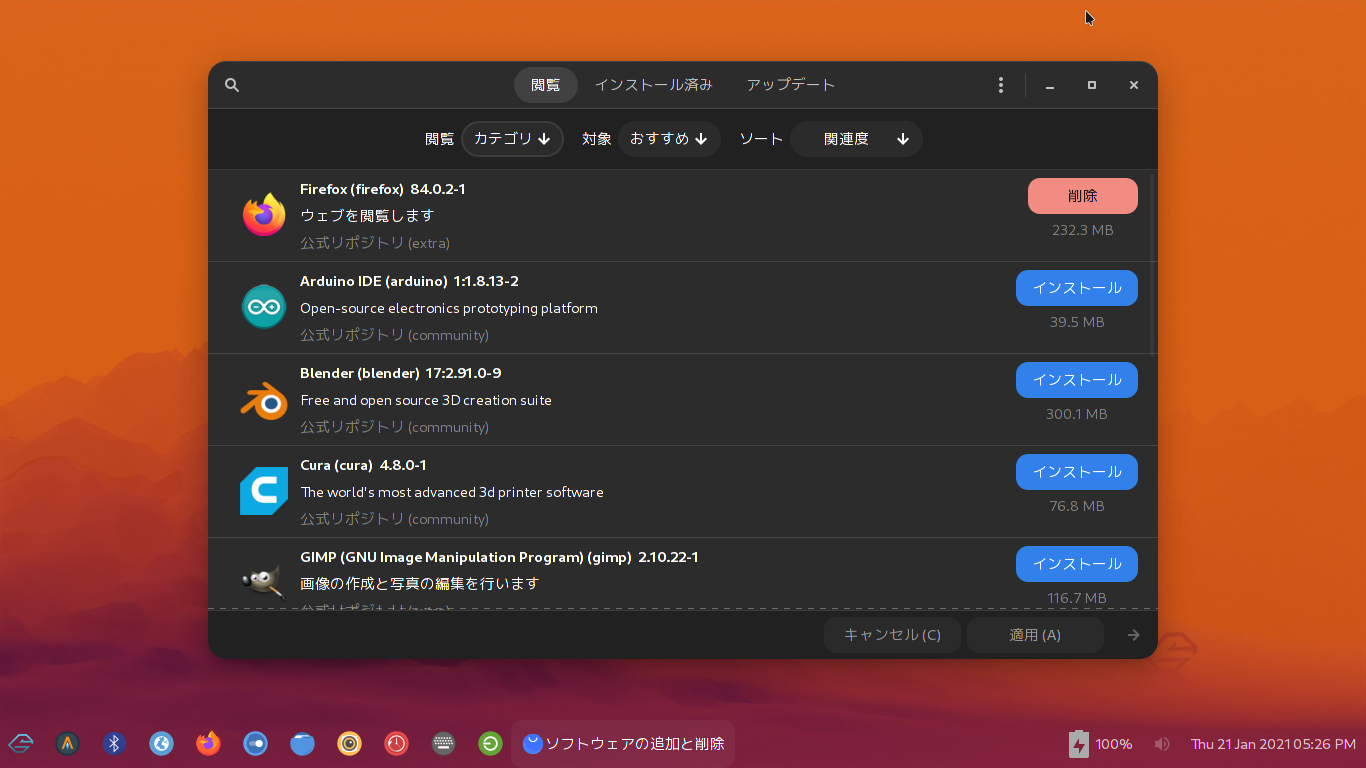The height and width of the screenshot is (768, 1366).
Task: Install Cura
Action: [x=1077, y=472]
